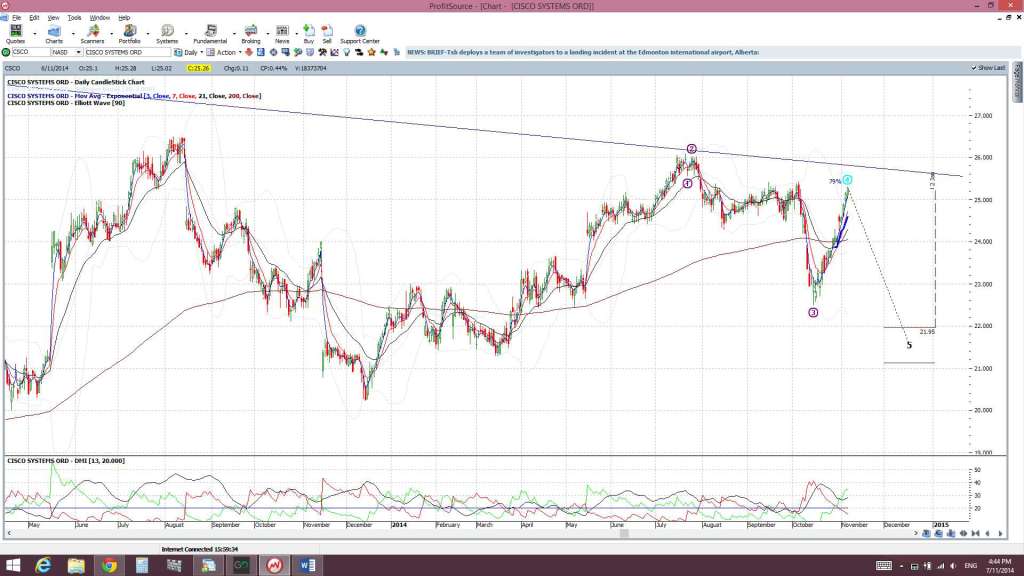
Task: Click the Daily CandleStick Chart title
Action: click(76, 82)
